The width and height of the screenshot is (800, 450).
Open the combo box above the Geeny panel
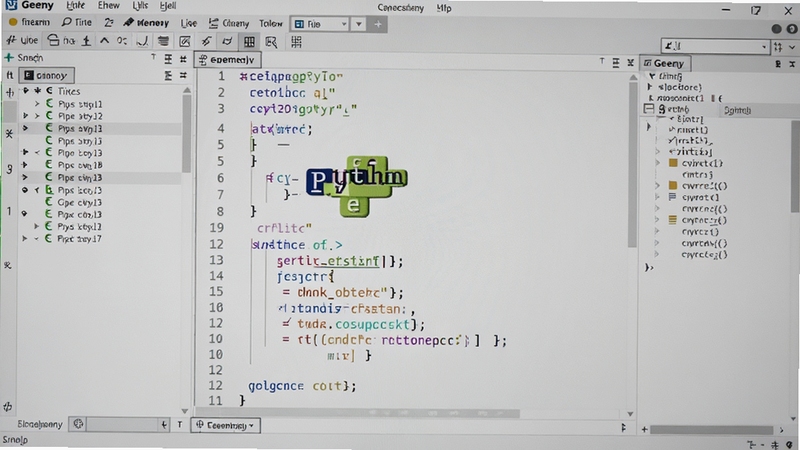pos(714,46)
